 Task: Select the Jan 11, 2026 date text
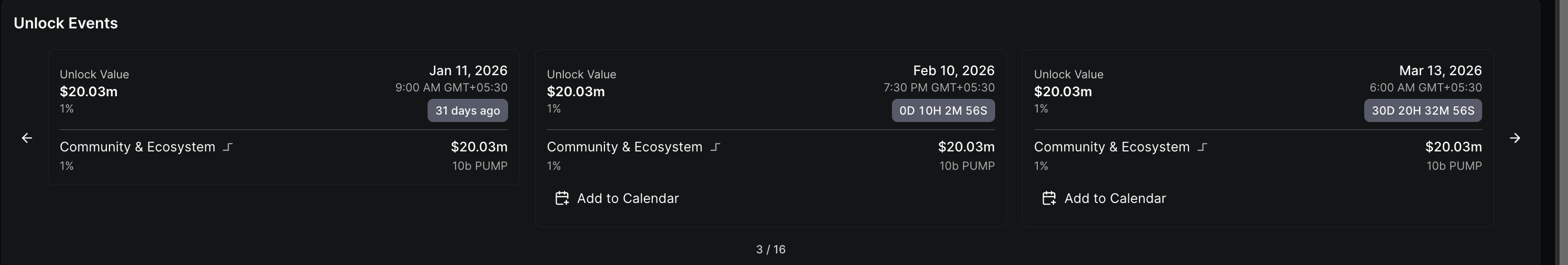tap(468, 70)
